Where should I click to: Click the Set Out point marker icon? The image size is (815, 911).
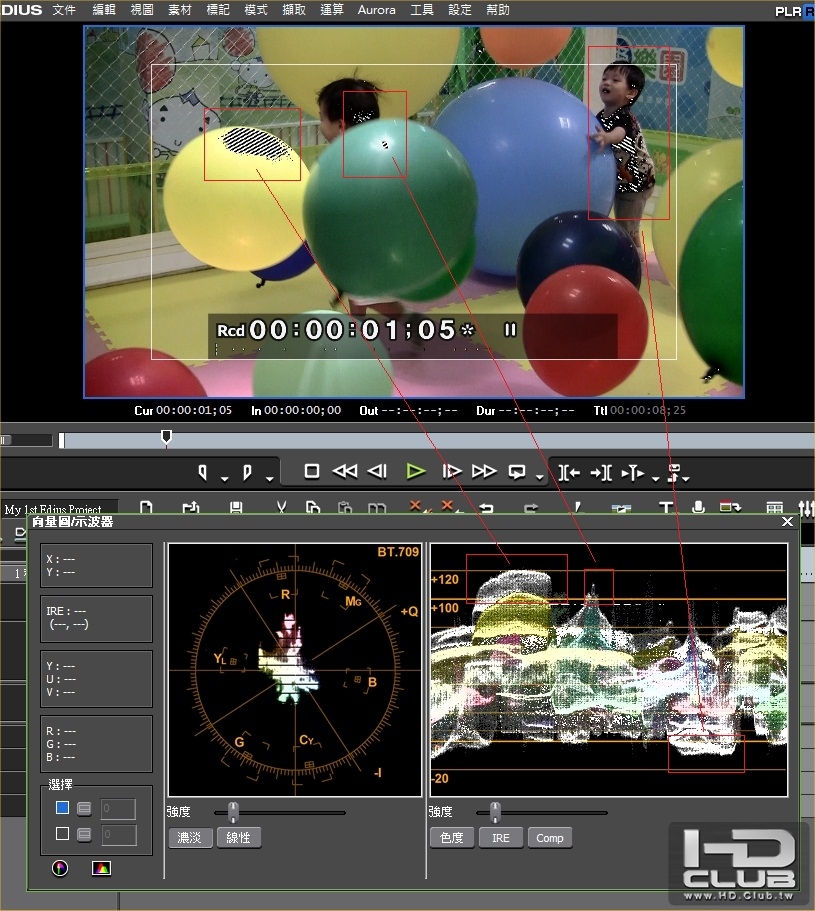click(x=247, y=472)
